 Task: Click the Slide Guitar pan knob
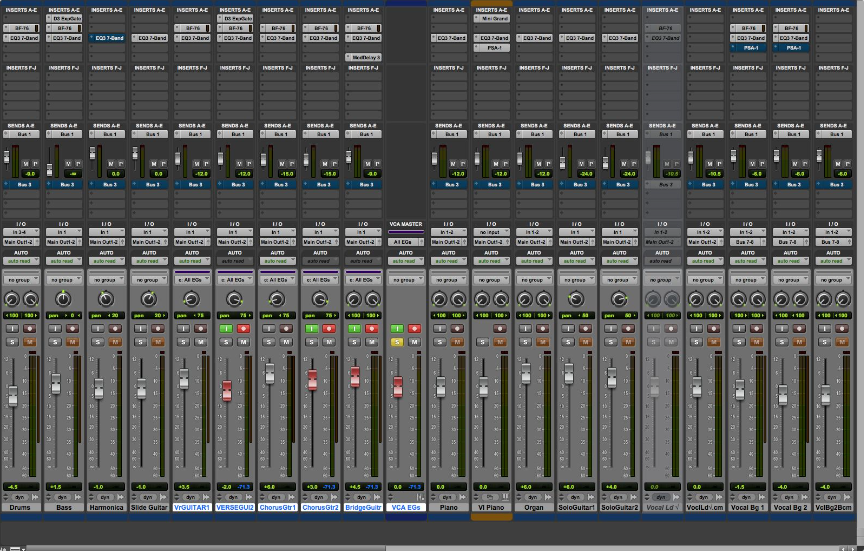tap(149, 299)
